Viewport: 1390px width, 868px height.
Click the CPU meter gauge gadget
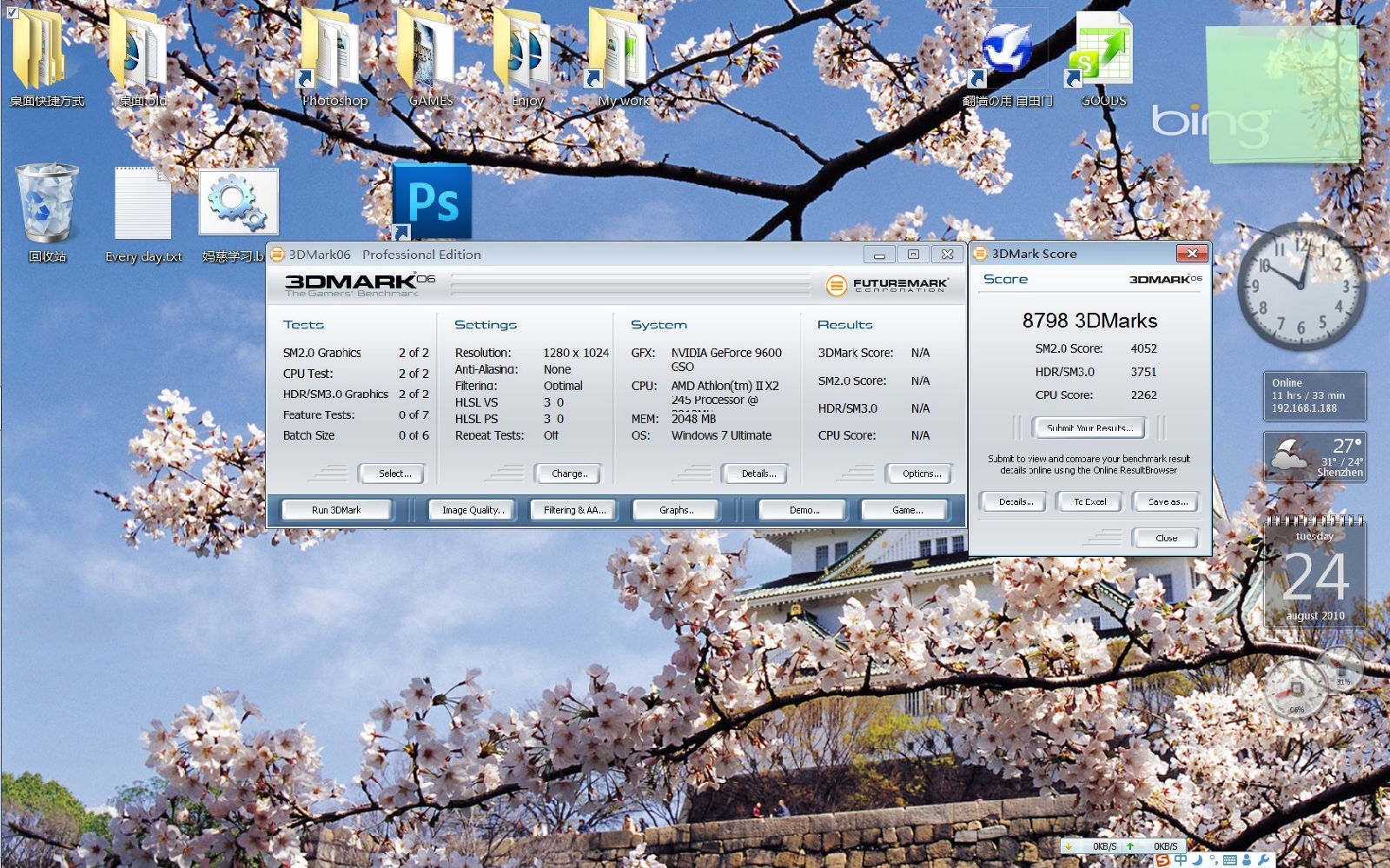coord(1295,687)
